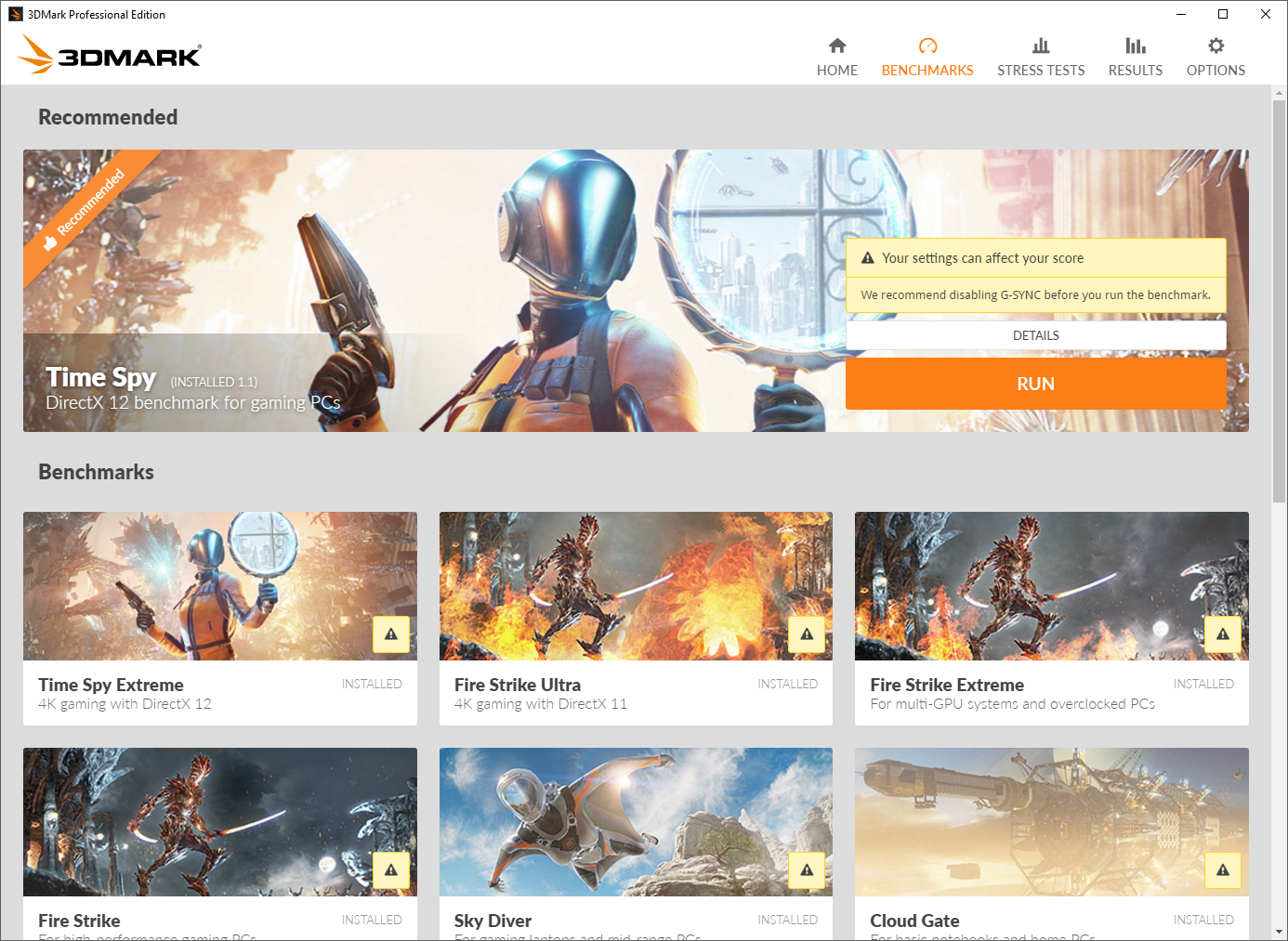The width and height of the screenshot is (1288, 941).
Task: Go to OPTIONS tab
Action: (1216, 56)
